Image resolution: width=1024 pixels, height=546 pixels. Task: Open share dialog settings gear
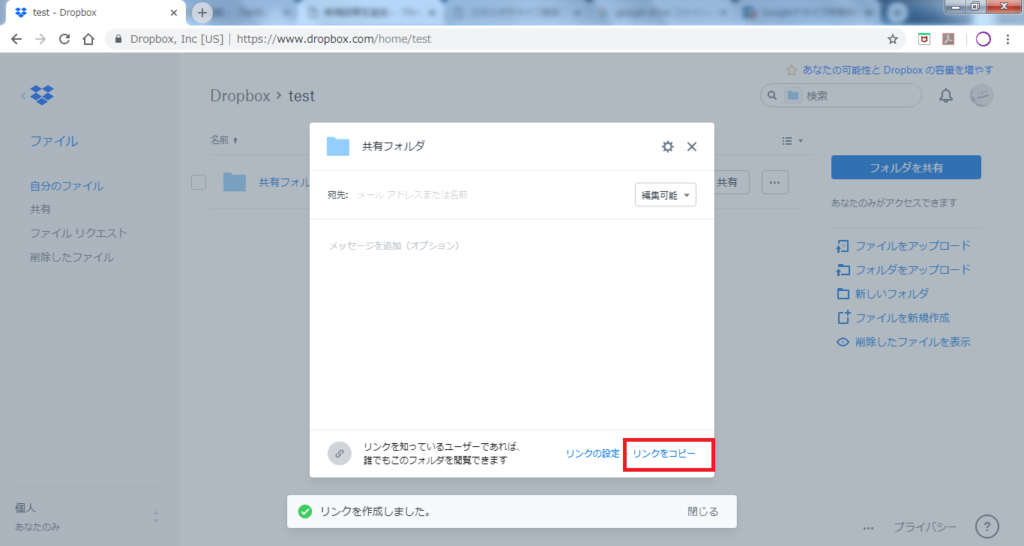click(667, 146)
